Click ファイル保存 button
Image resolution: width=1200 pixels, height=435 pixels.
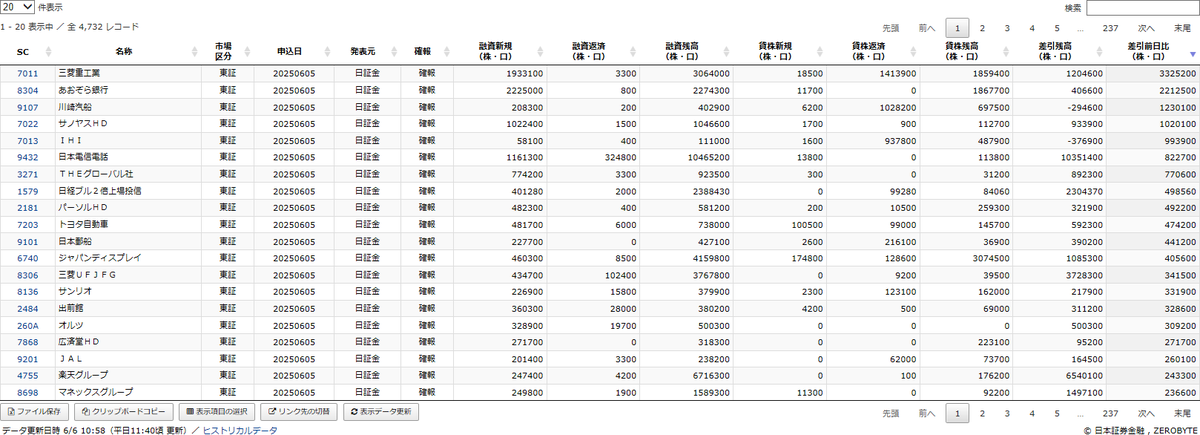pyautogui.click(x=36, y=411)
